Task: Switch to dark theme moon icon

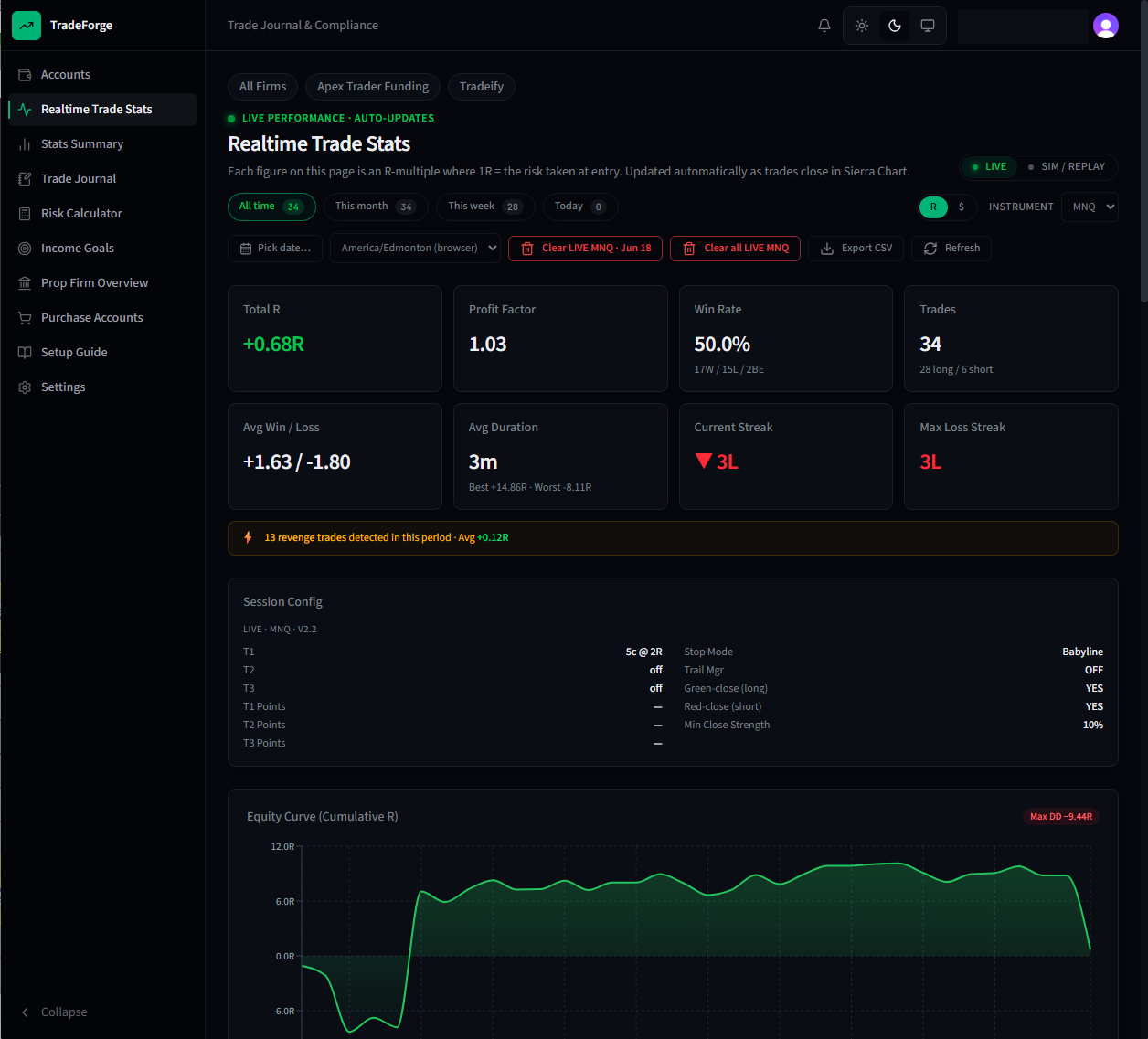Action: [x=895, y=26]
